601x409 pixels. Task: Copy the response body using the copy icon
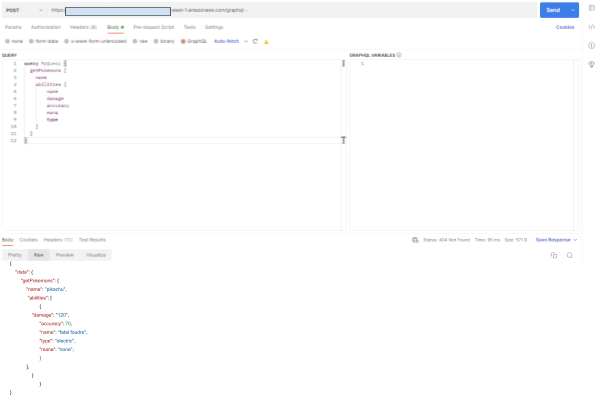pyautogui.click(x=553, y=255)
